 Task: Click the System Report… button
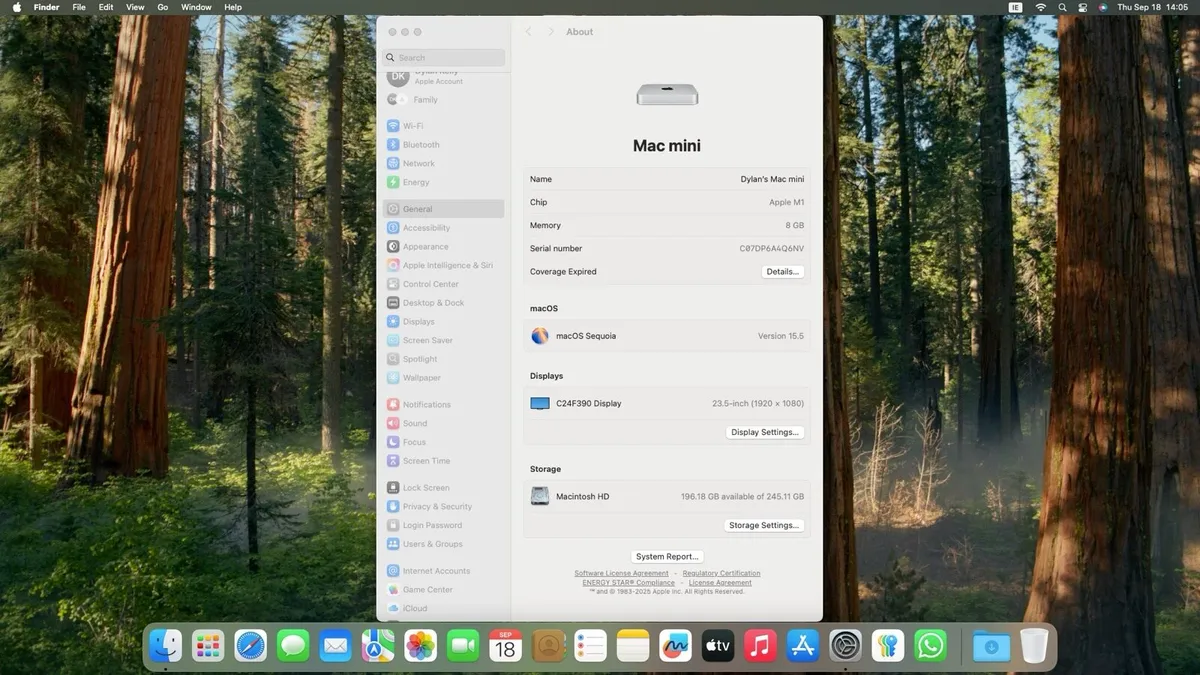click(x=667, y=556)
